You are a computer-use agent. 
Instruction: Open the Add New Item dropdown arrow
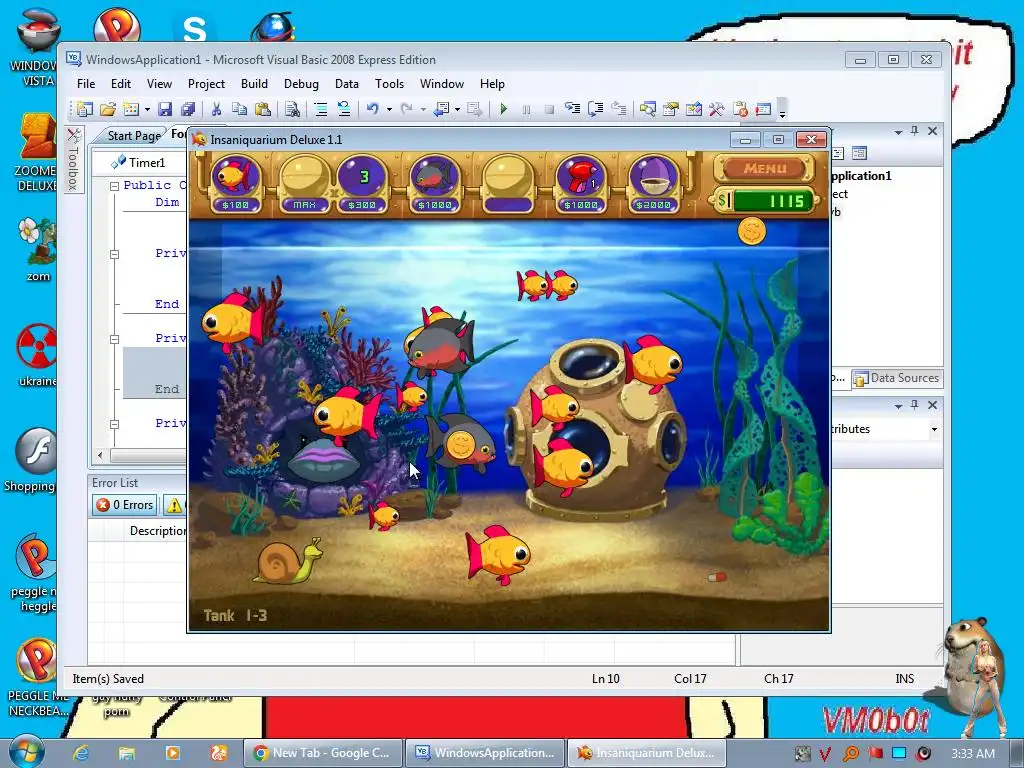tap(147, 109)
